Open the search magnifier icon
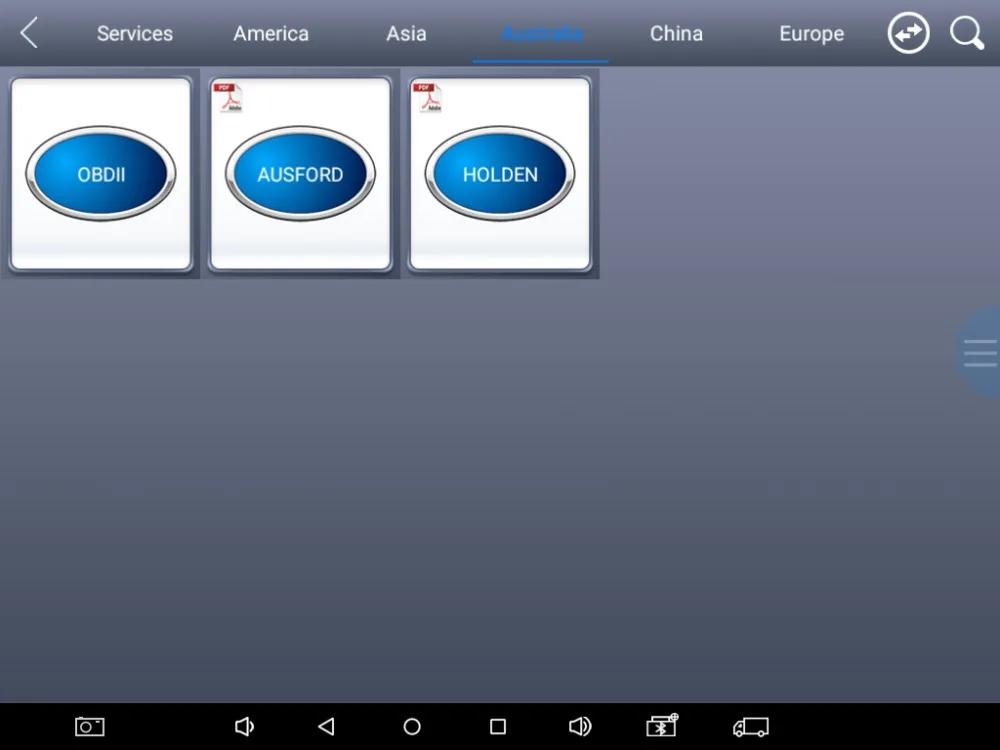Image resolution: width=1000 pixels, height=750 pixels. click(967, 33)
